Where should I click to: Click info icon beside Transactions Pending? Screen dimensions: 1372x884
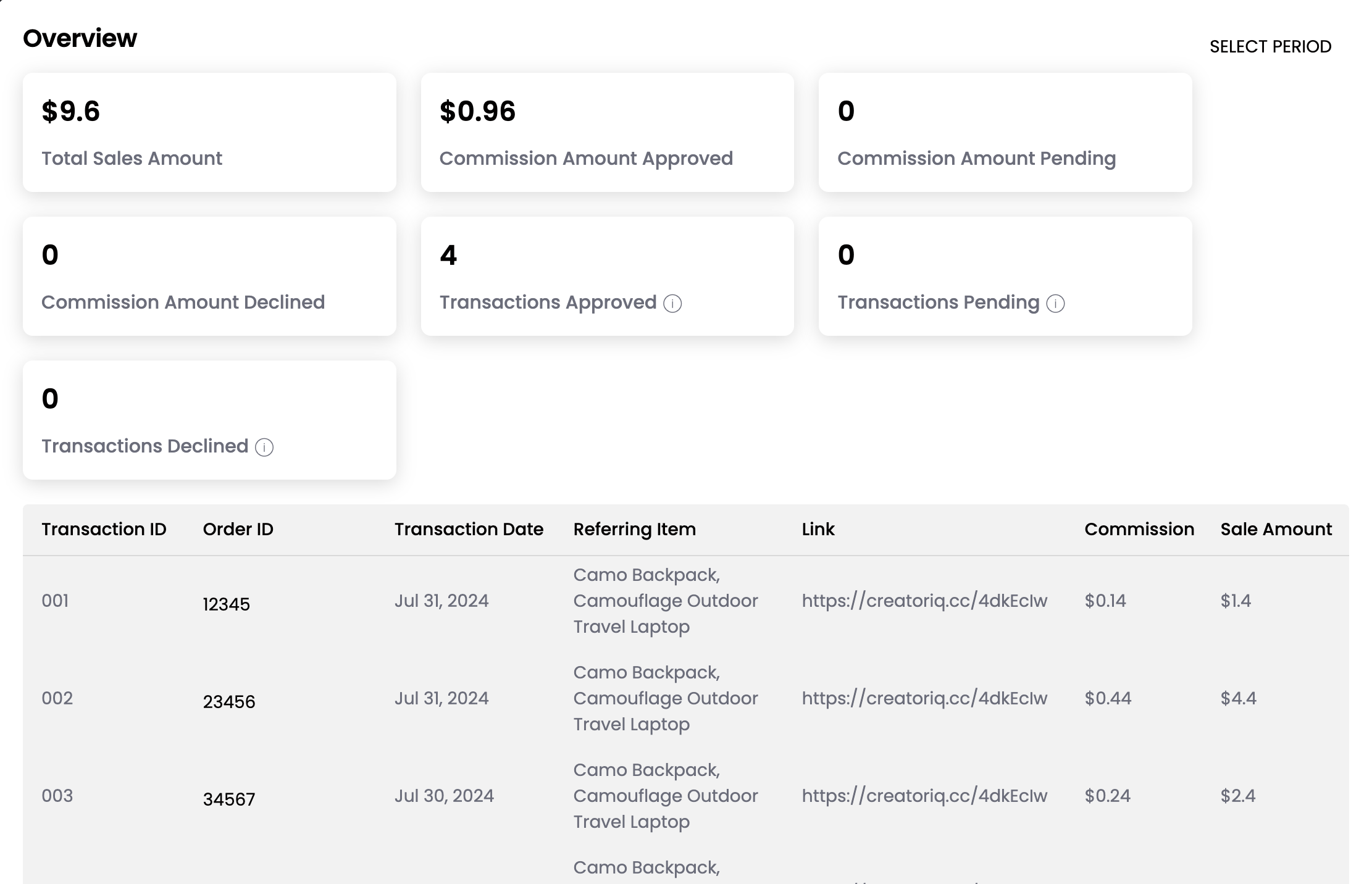click(1055, 304)
